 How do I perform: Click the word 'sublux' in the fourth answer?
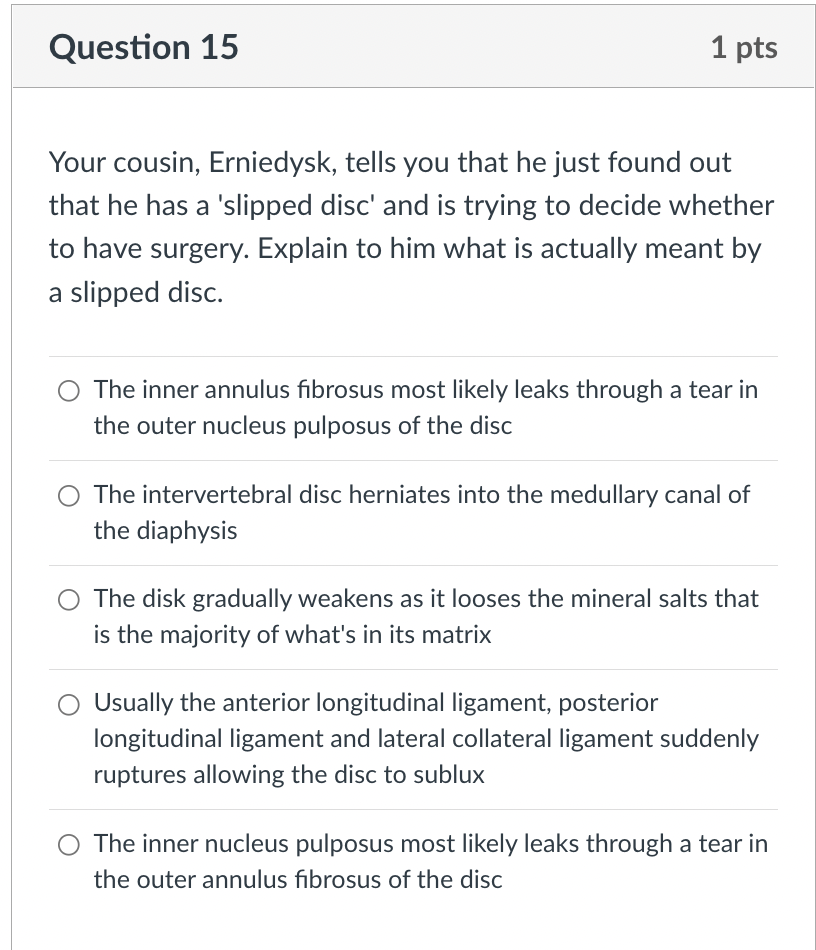[449, 775]
